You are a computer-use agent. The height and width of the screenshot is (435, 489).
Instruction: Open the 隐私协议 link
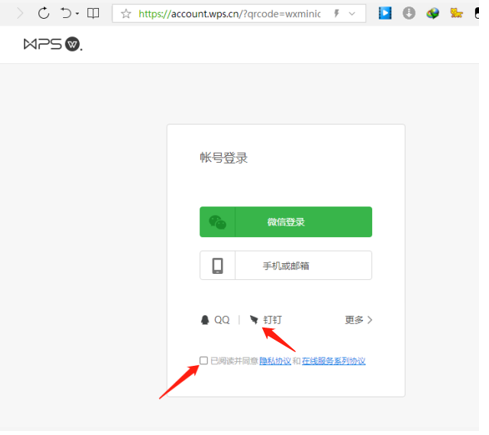tap(275, 361)
